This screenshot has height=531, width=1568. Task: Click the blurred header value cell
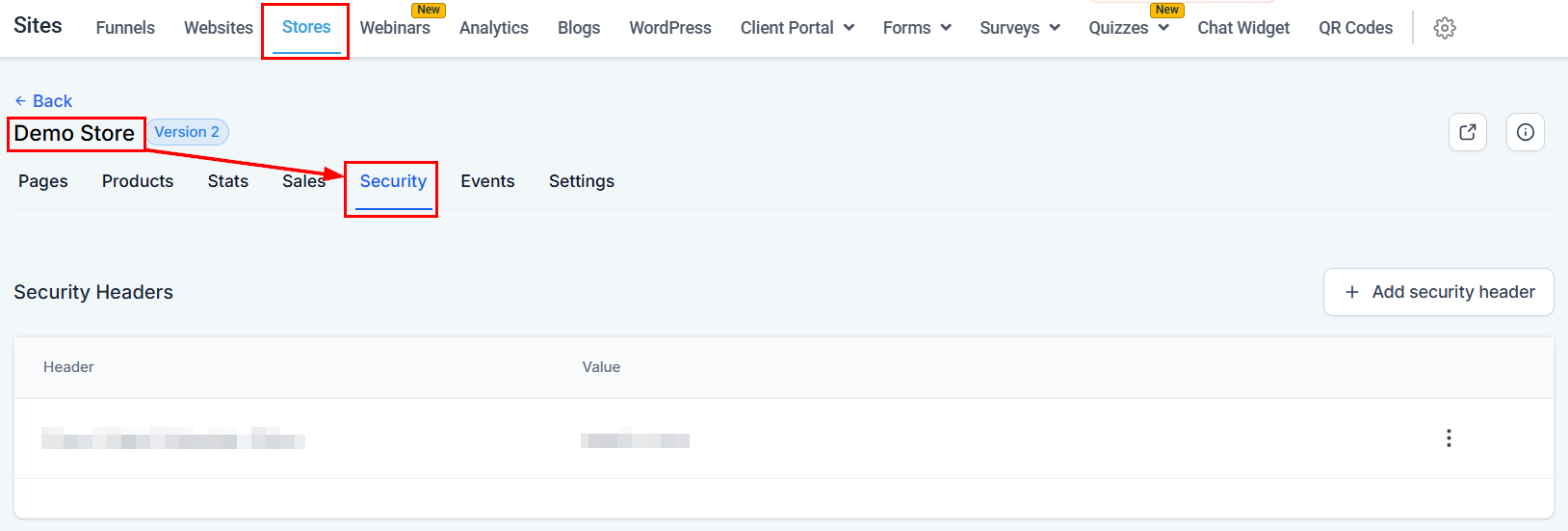[635, 439]
